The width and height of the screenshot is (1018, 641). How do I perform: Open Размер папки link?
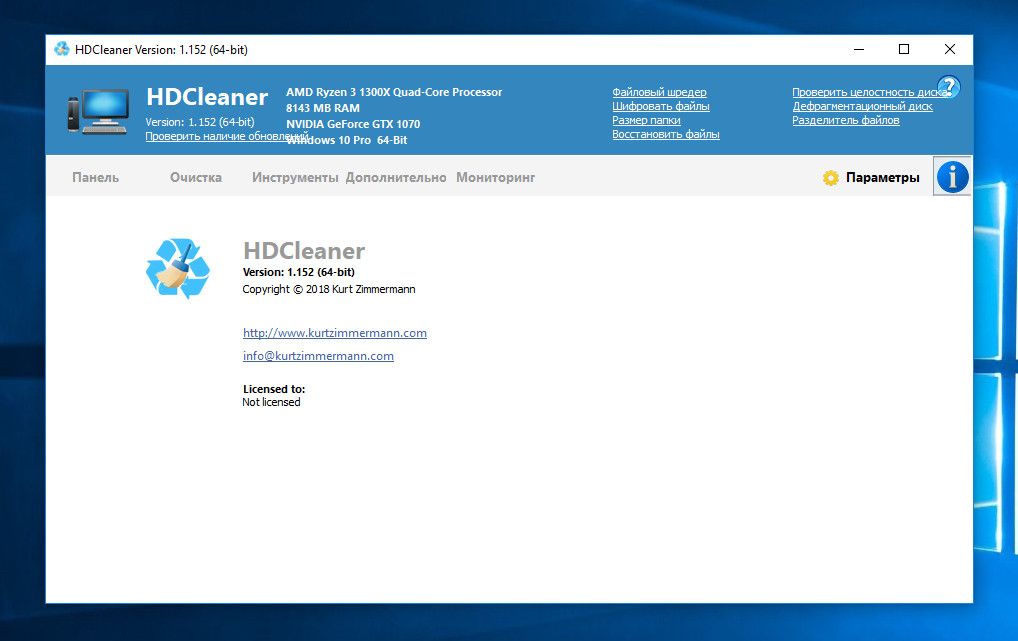click(646, 120)
